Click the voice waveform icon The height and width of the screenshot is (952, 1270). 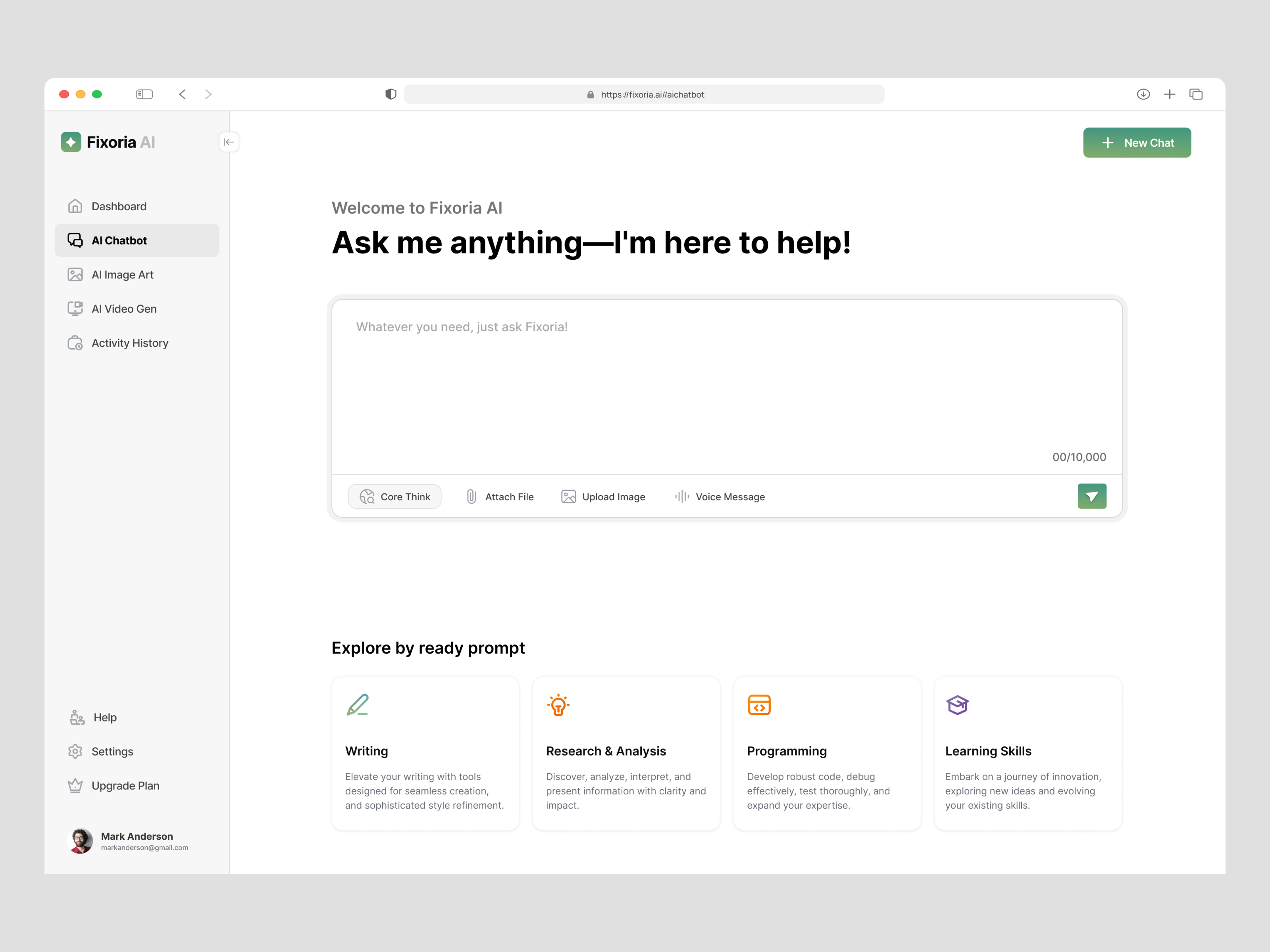pyautogui.click(x=682, y=497)
